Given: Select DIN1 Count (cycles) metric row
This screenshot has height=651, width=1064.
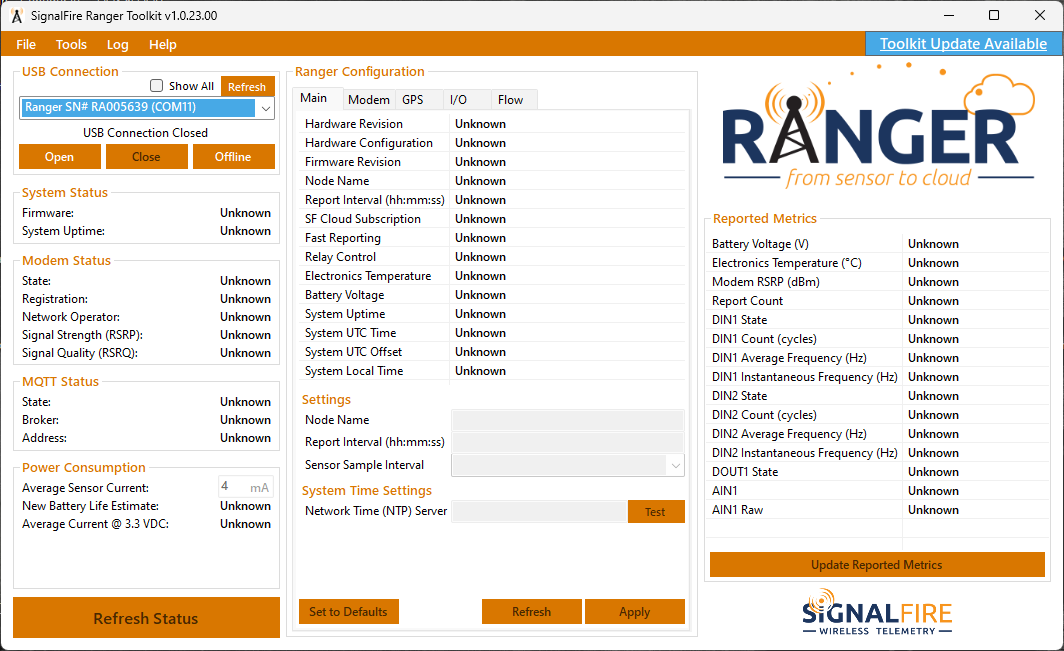Looking at the screenshot, I should pos(877,339).
